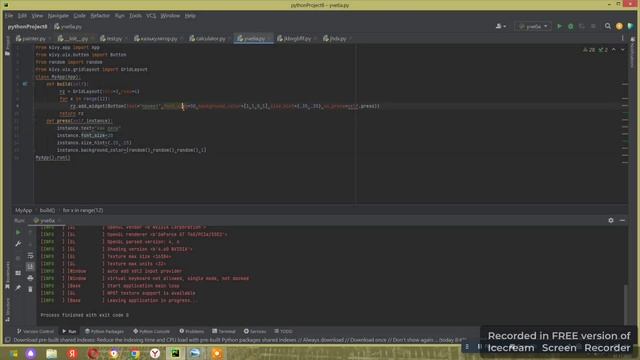Open the Navigate menu
Viewport: 640px width, 360px height.
coord(58,16)
